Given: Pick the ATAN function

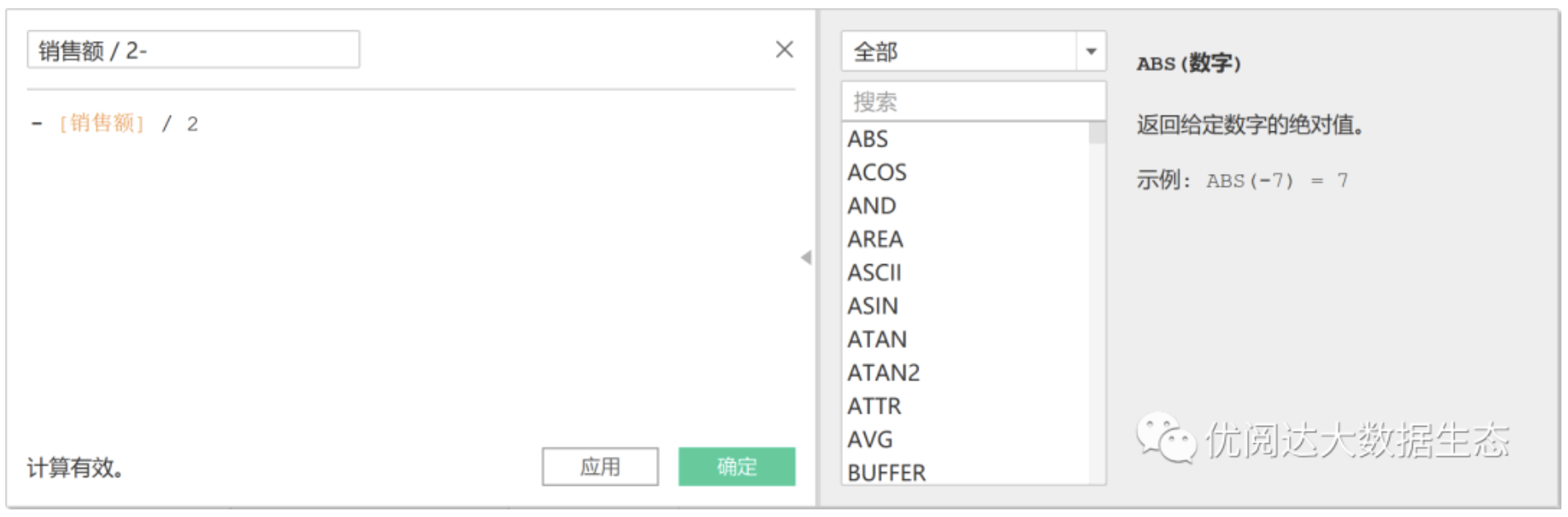Looking at the screenshot, I should (877, 340).
